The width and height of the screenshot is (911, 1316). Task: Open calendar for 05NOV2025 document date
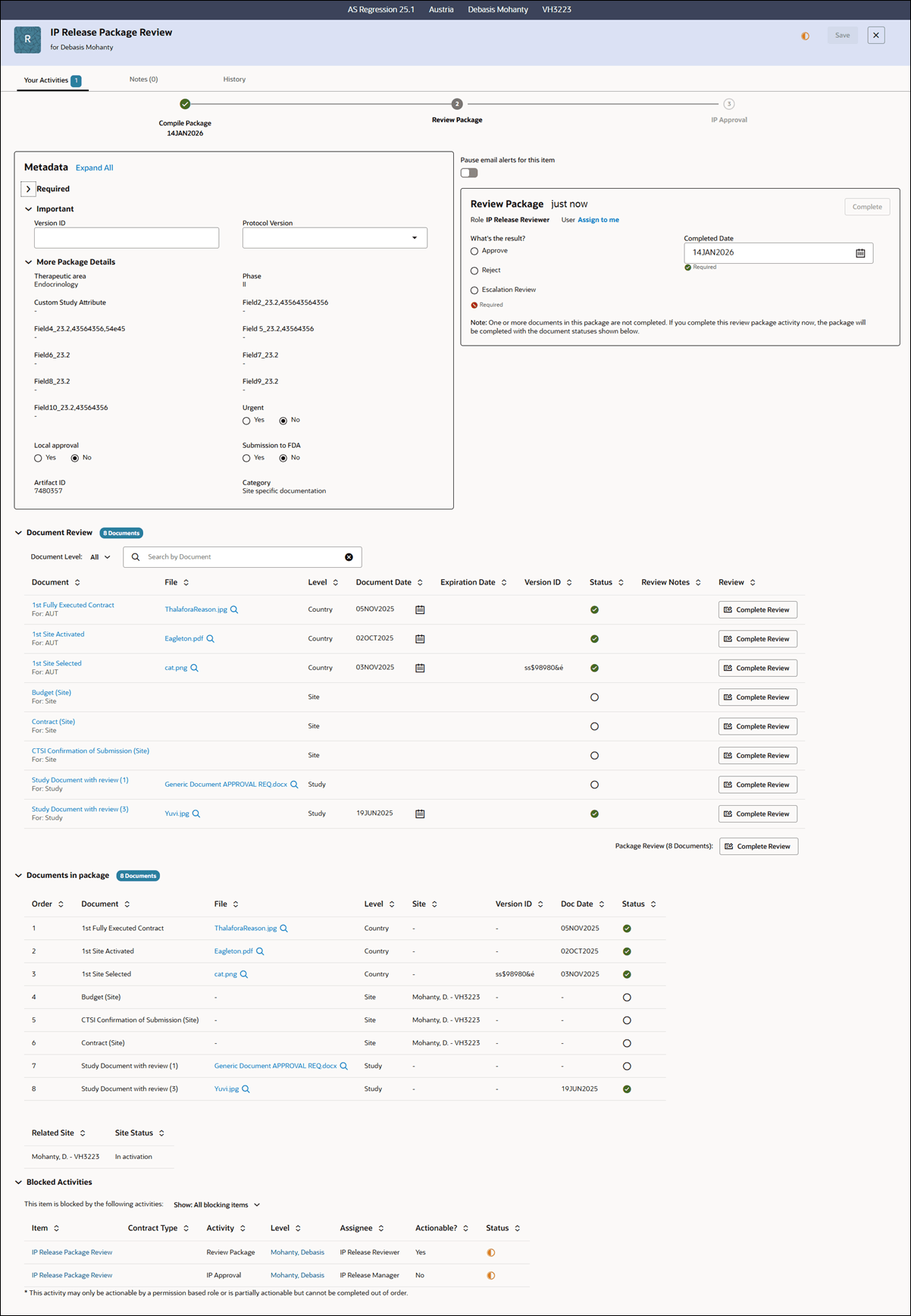click(x=420, y=609)
